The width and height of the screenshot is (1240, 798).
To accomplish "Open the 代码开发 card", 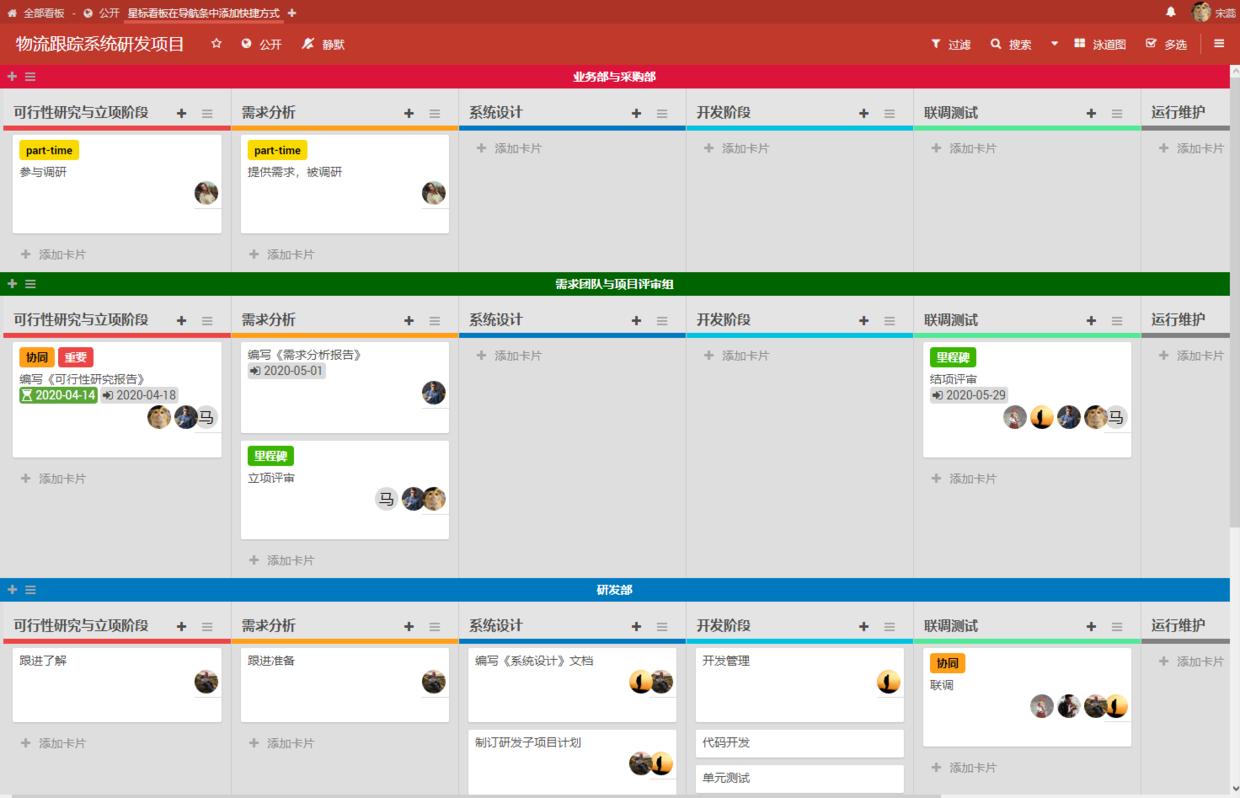I will point(799,743).
